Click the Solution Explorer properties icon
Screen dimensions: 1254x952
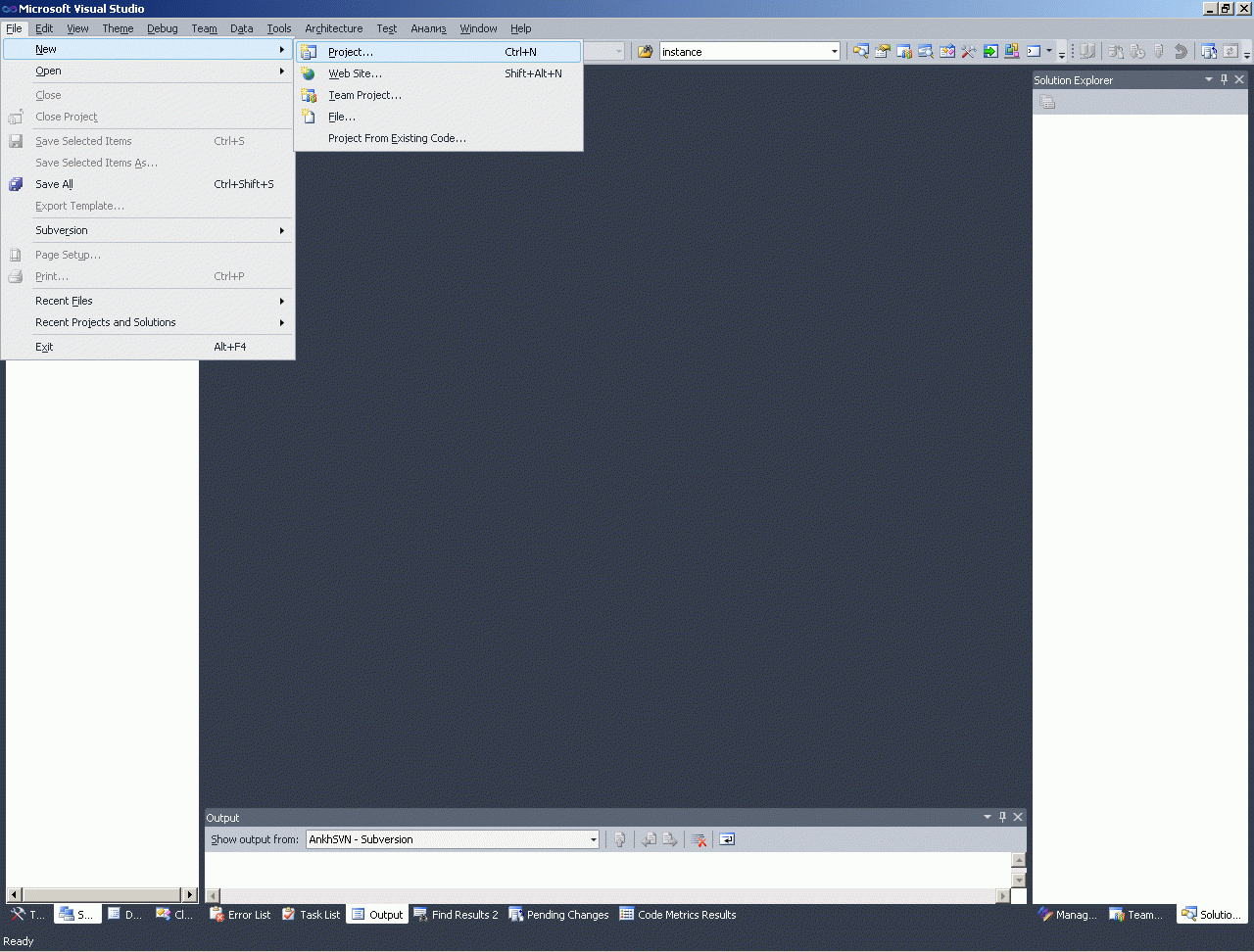(x=1047, y=103)
